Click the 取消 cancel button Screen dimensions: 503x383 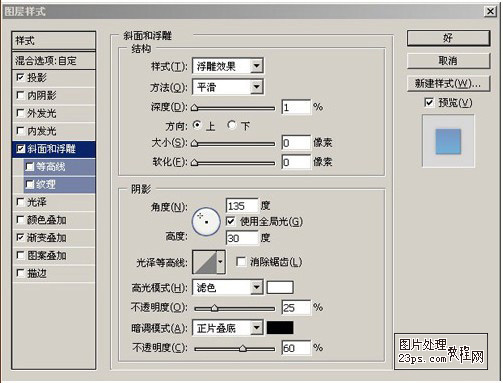coord(448,61)
